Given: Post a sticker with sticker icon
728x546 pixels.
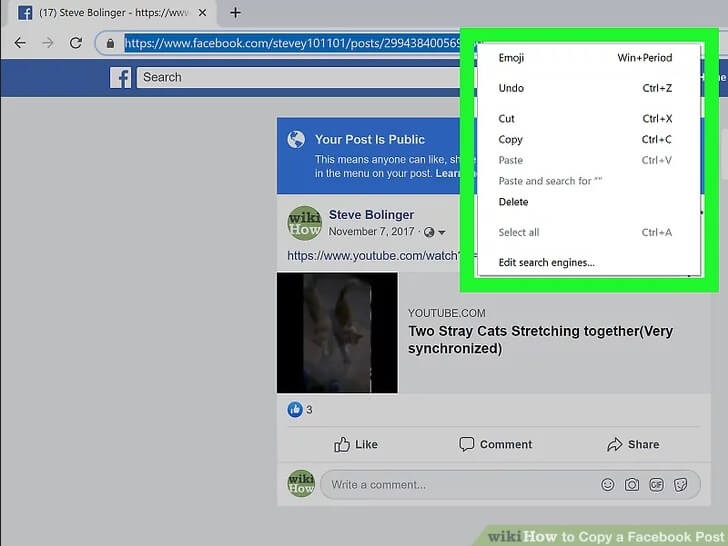Looking at the screenshot, I should [680, 485].
